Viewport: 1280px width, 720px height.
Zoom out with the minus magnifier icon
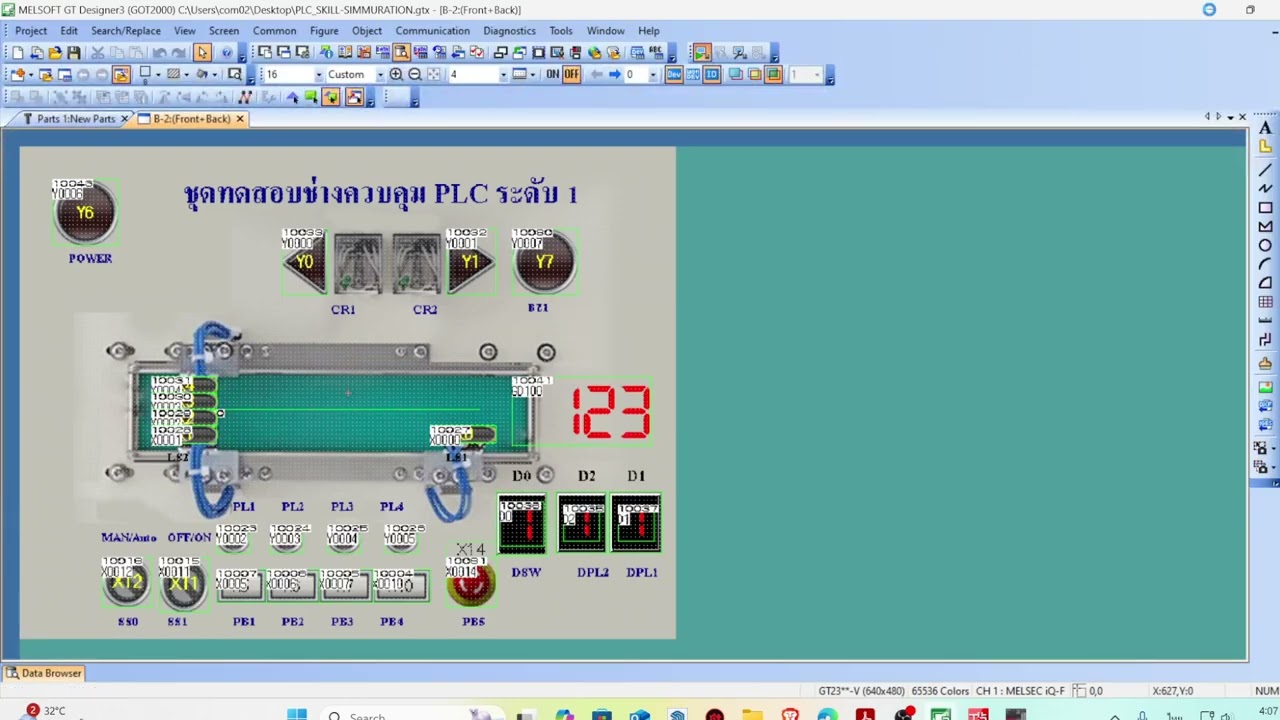pos(415,75)
